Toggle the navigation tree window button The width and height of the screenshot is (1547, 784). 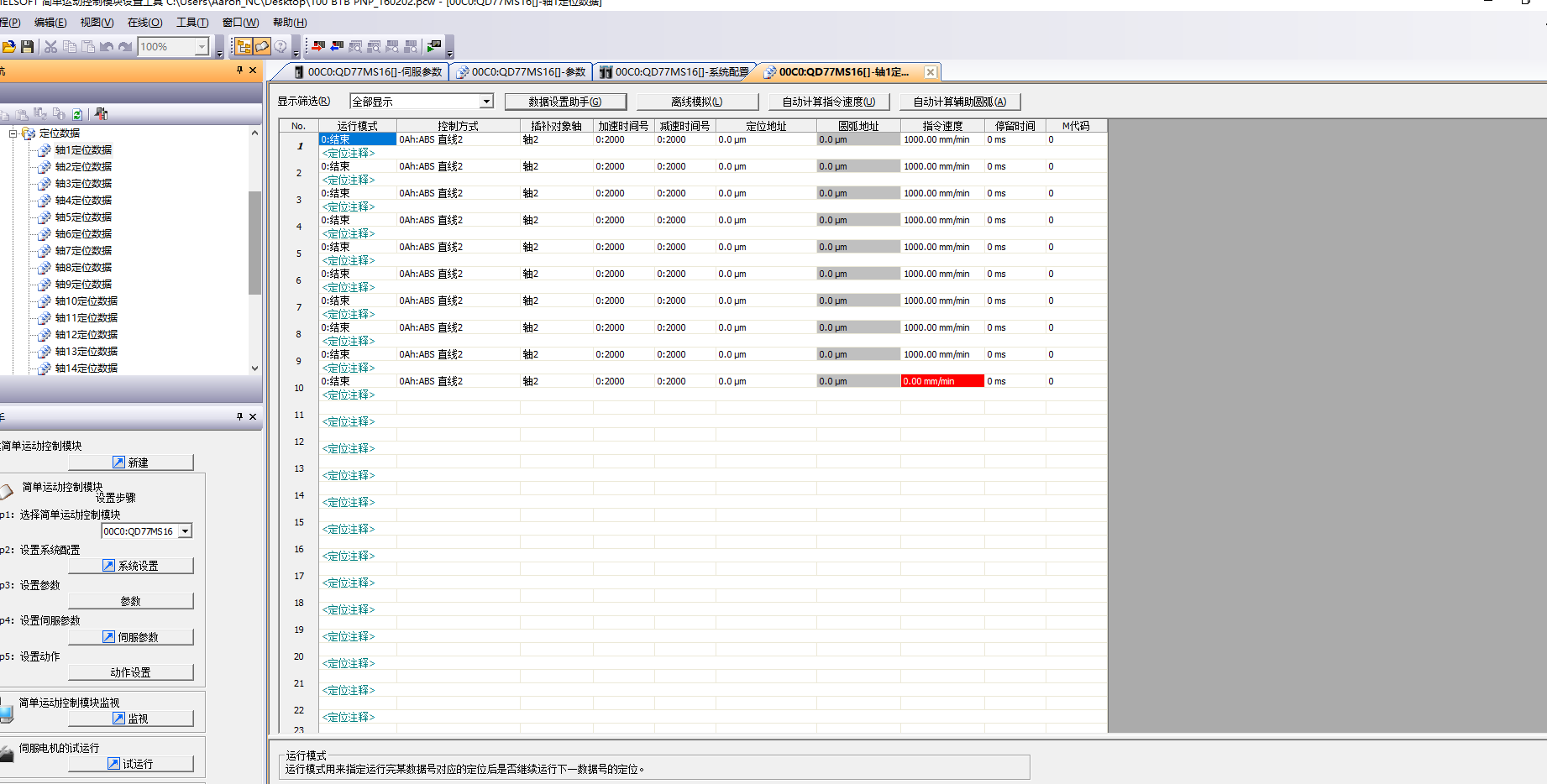pos(244,47)
